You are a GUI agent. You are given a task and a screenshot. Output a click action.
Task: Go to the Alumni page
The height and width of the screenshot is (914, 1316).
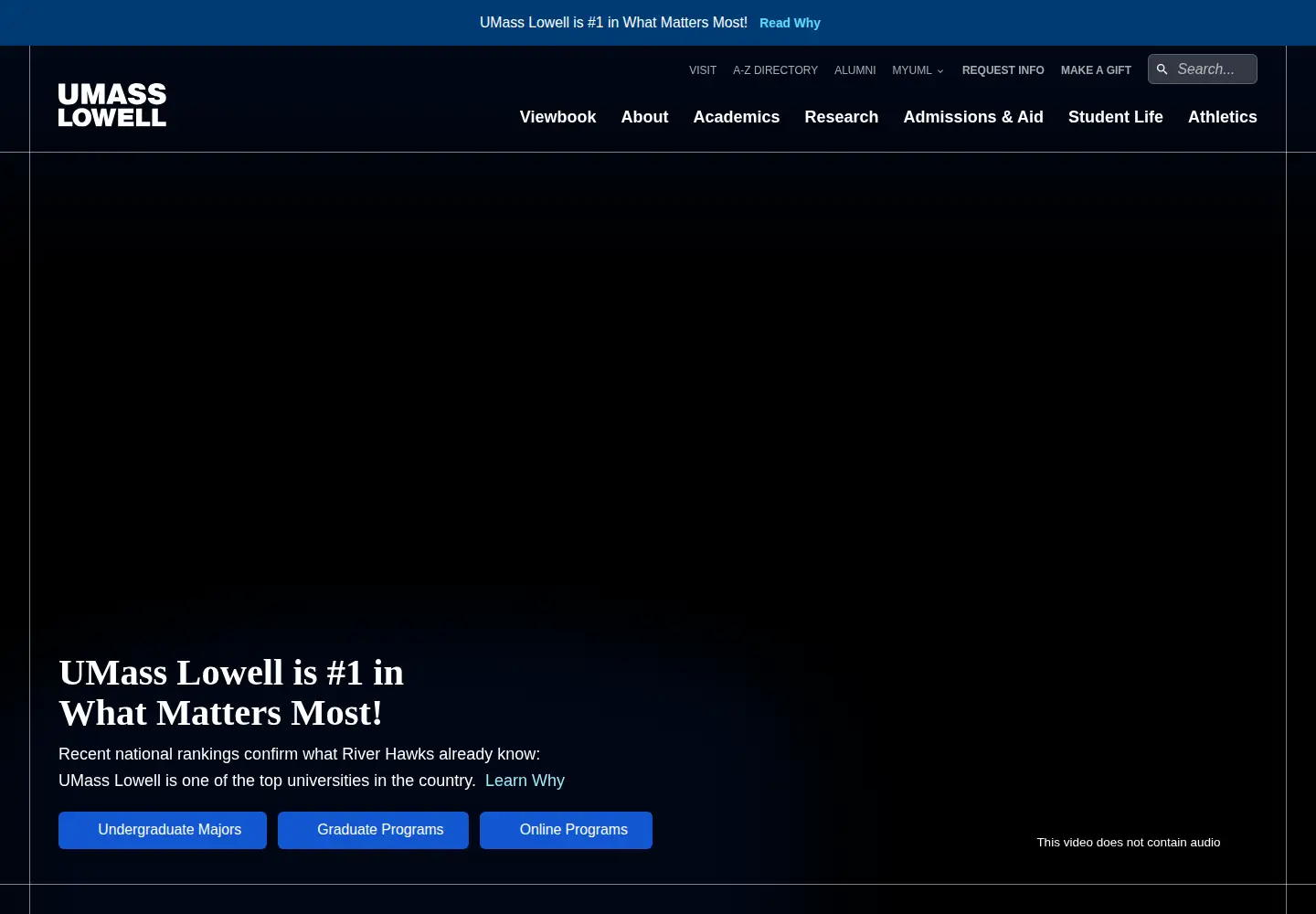tap(854, 70)
